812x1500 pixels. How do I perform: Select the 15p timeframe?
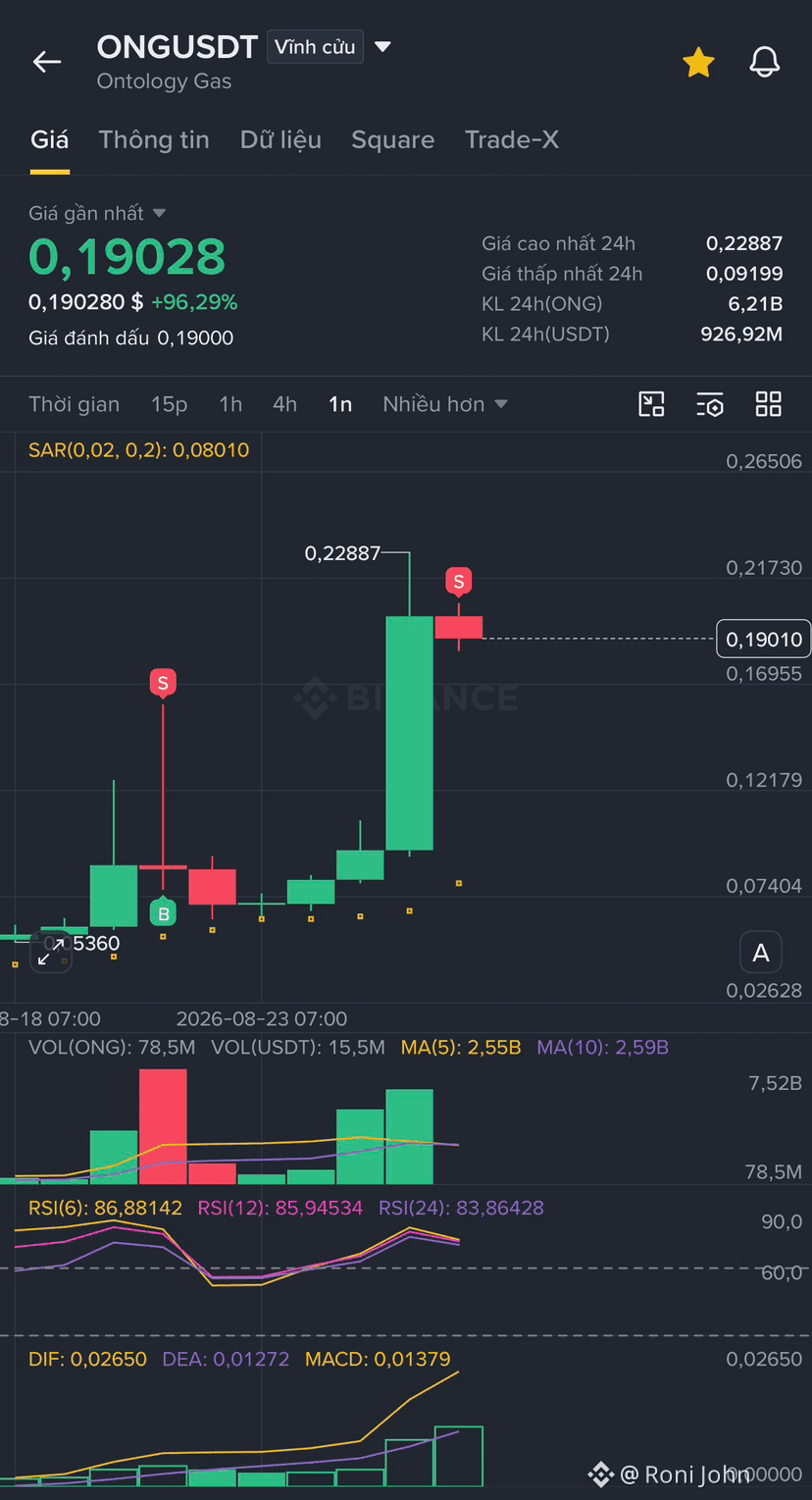pos(169,404)
